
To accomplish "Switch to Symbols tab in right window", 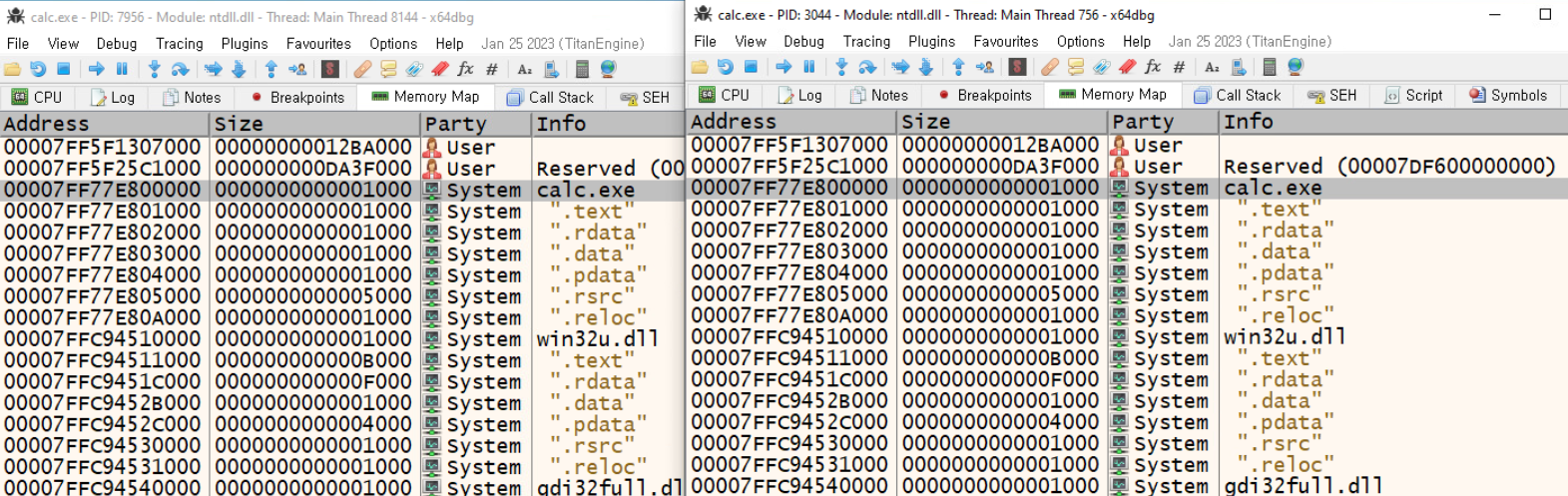I will 1507,95.
